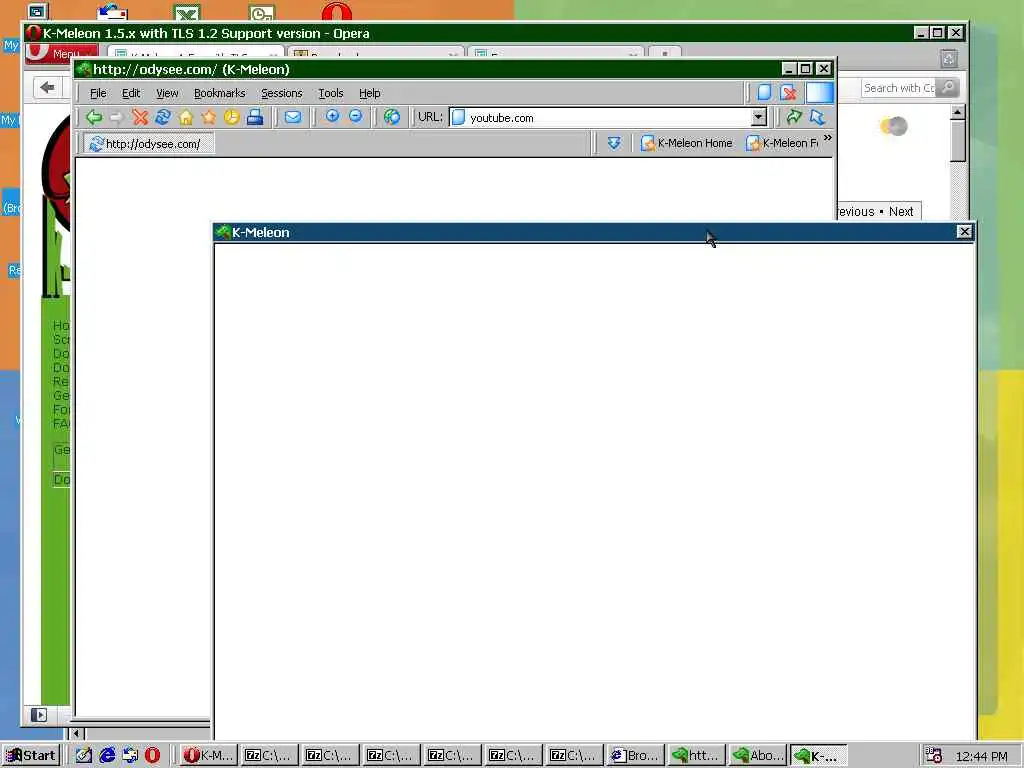Expand bookmarks toolbar overflow chevron
Screen dimensions: 1024x768
click(827, 138)
